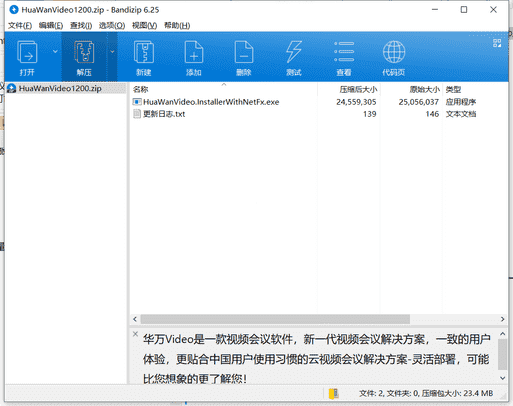Click the status bar file count text
Screen dimensions: 513x406
[x=426, y=394]
